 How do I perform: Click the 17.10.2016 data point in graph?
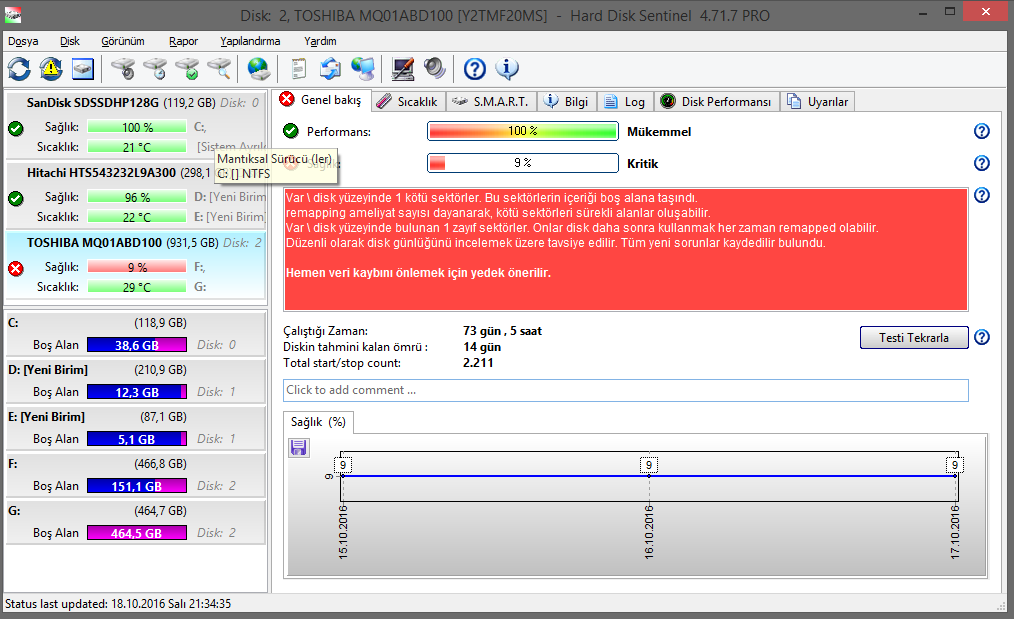[955, 476]
